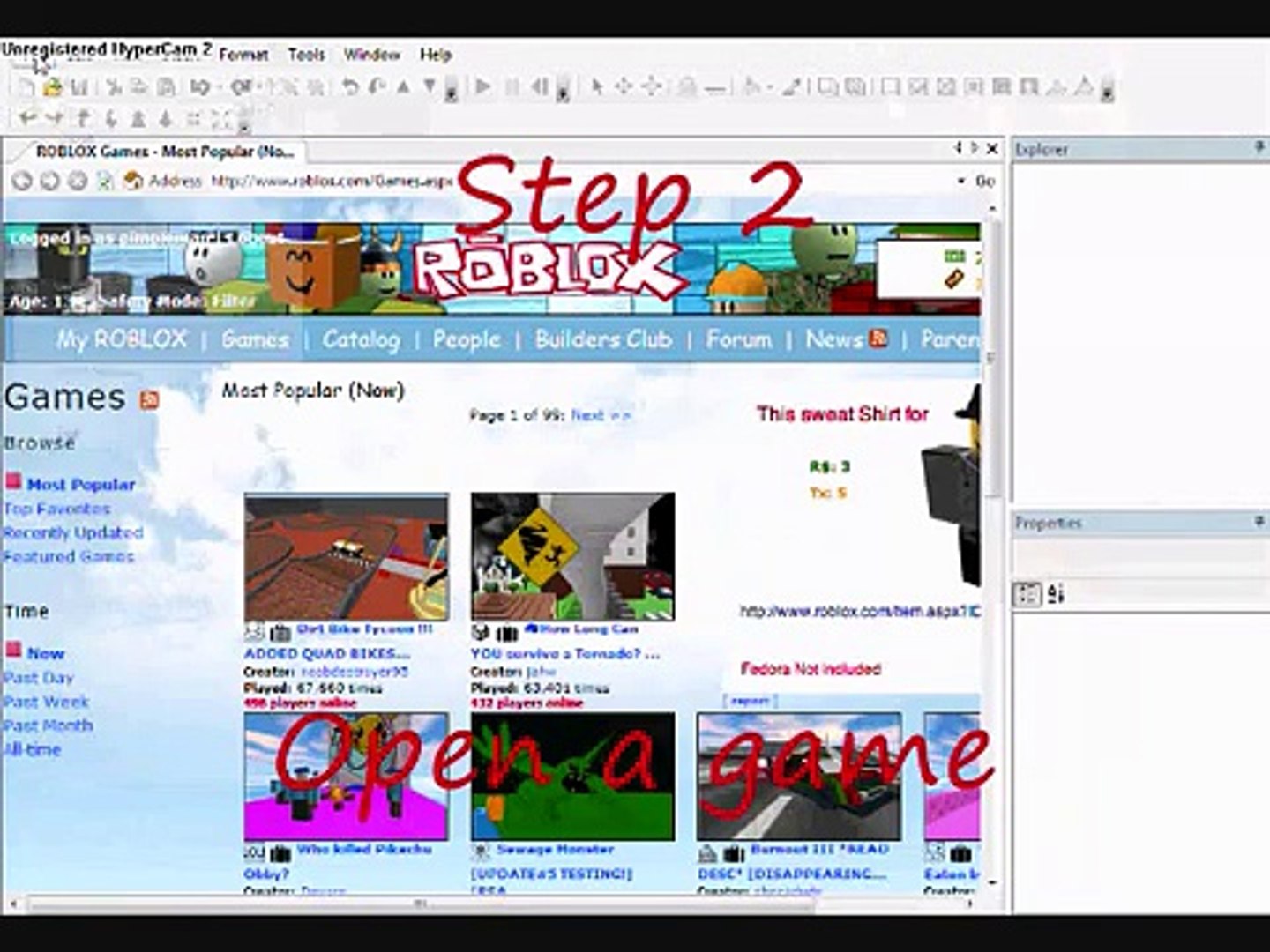Open Catalog in site navigation
The image size is (1270, 952).
point(361,339)
